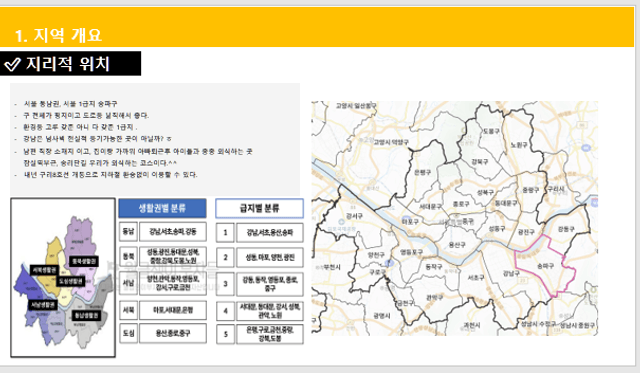Click the '광명시' label on large map
Screen dimensions: 640x373
pos(382,316)
